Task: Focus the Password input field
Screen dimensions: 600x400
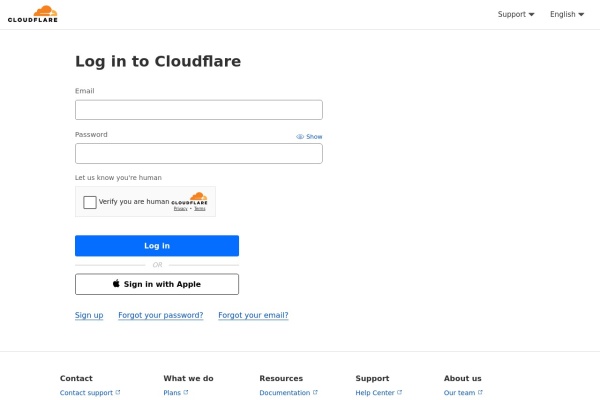Action: tap(199, 153)
